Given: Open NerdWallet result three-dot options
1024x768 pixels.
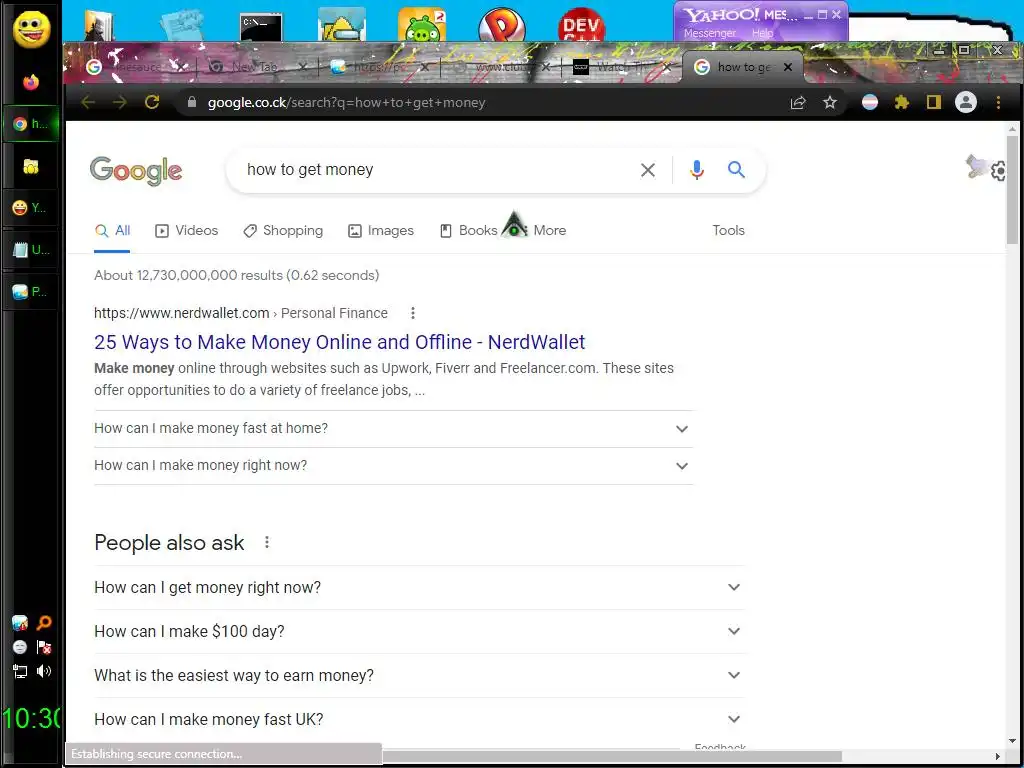Looking at the screenshot, I should tap(413, 313).
